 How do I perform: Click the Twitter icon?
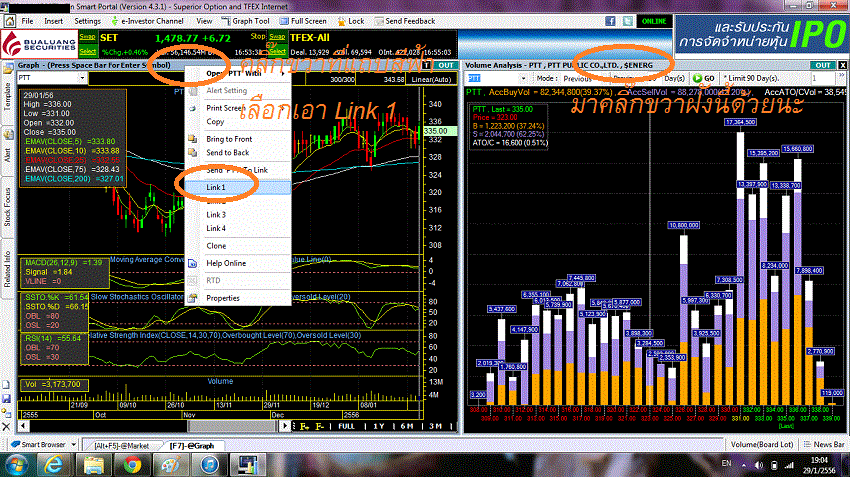[x=628, y=21]
